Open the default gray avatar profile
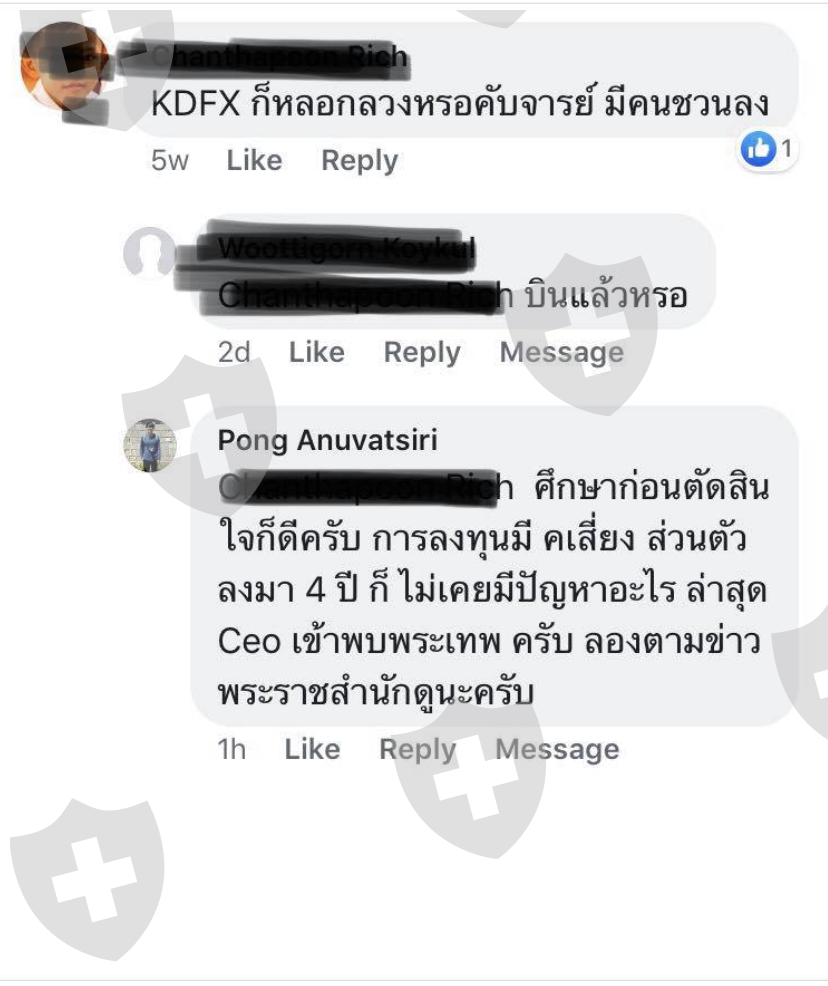 pos(149,252)
